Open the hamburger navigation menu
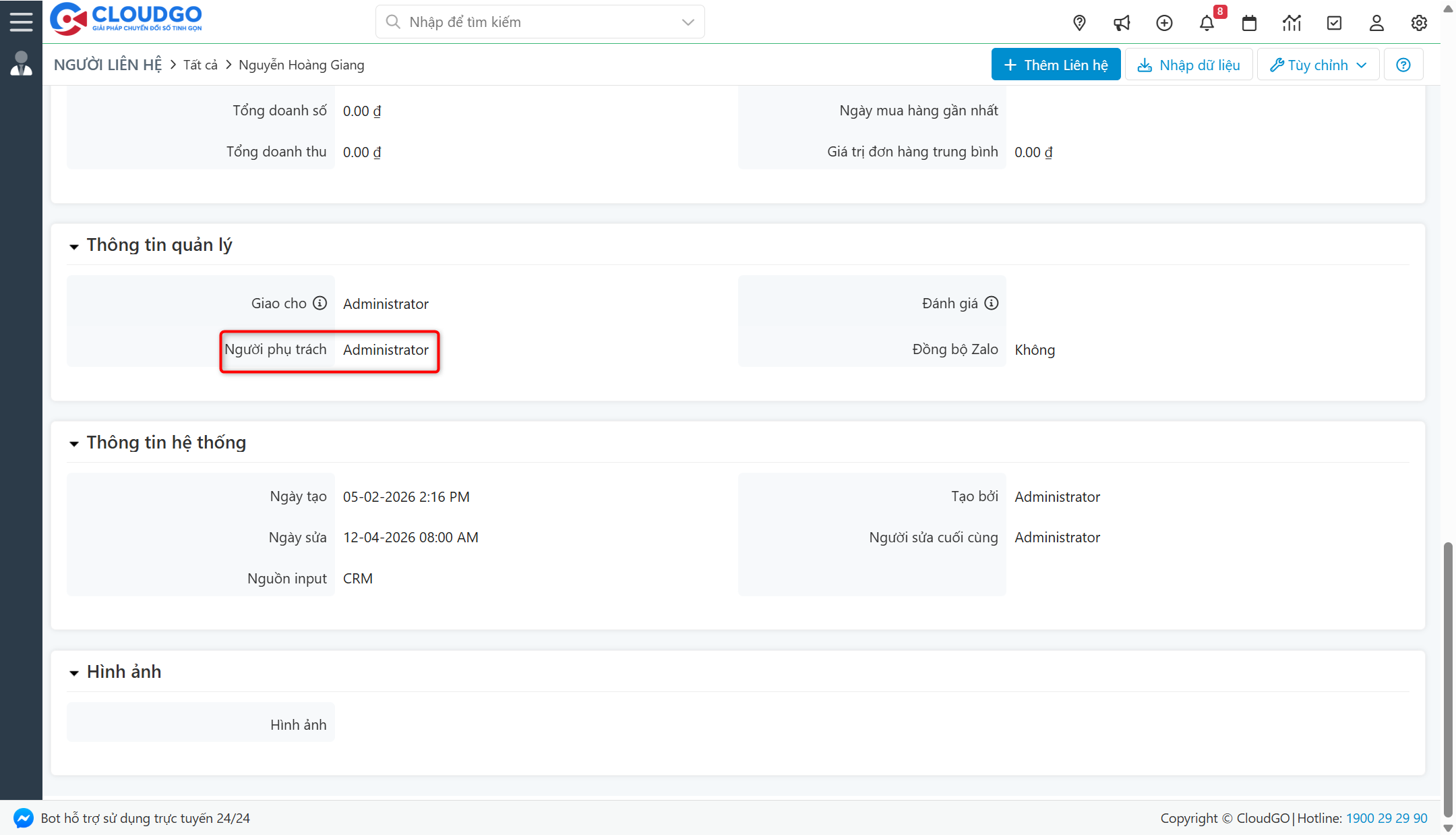Viewport: 1456px width, 835px height. (21, 20)
